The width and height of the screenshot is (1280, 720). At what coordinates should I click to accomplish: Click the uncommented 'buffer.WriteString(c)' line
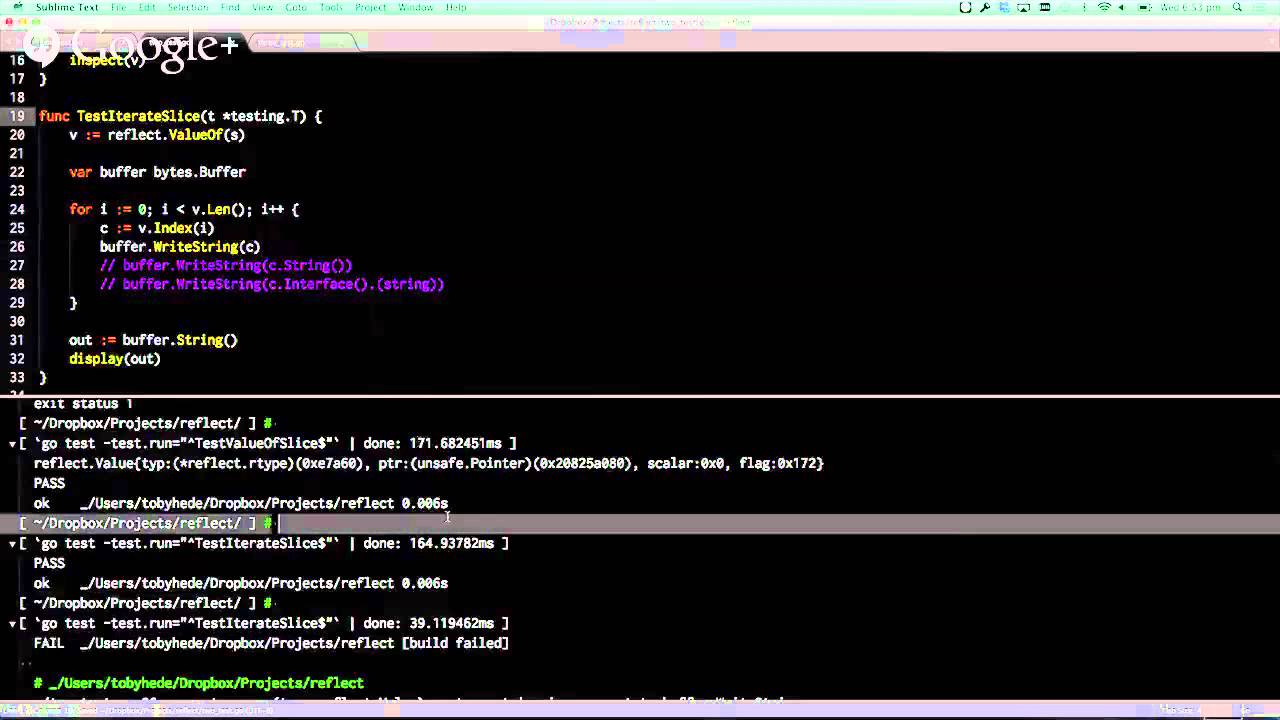180,247
